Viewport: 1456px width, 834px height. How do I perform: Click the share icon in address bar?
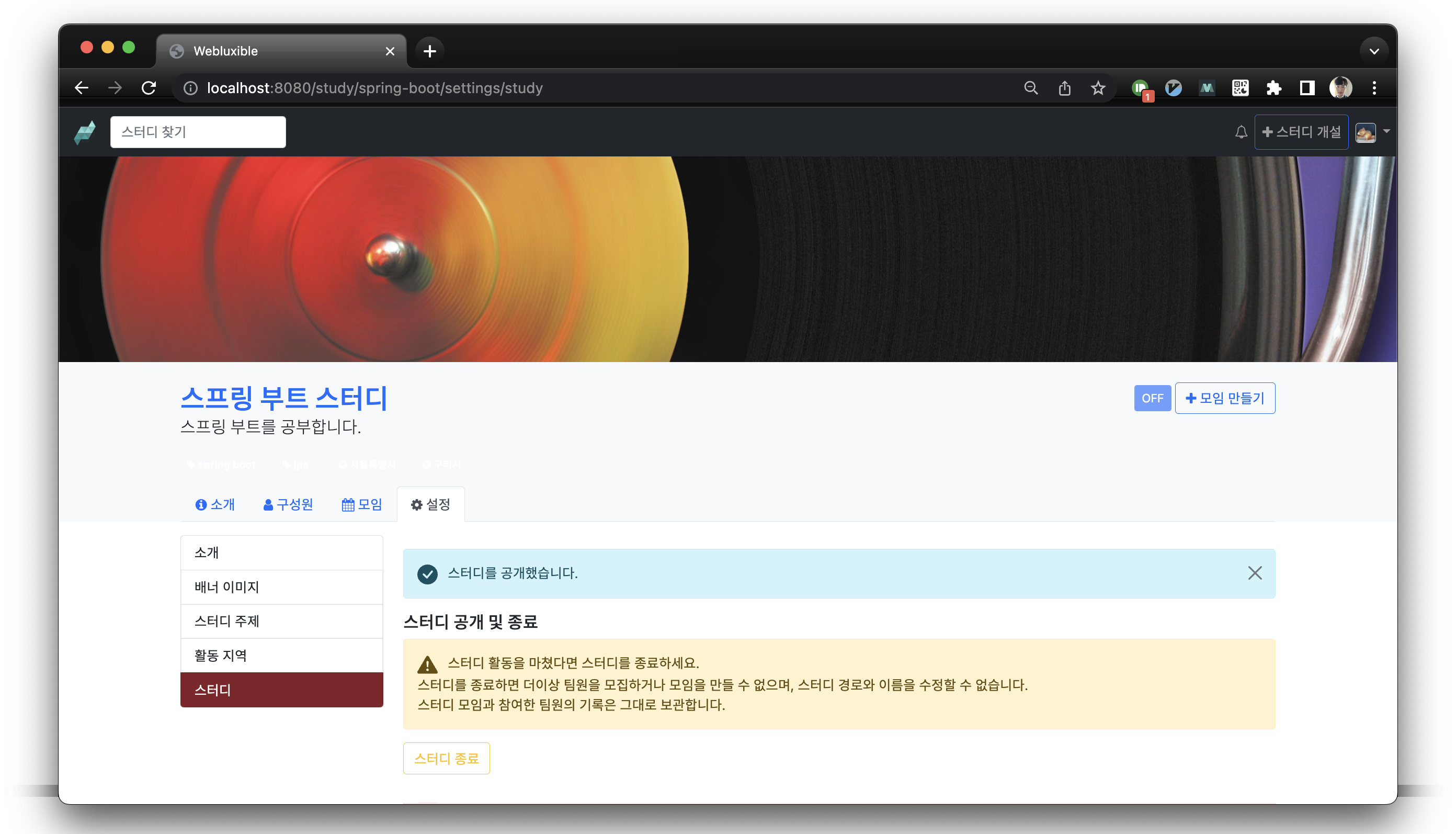[x=1064, y=88]
